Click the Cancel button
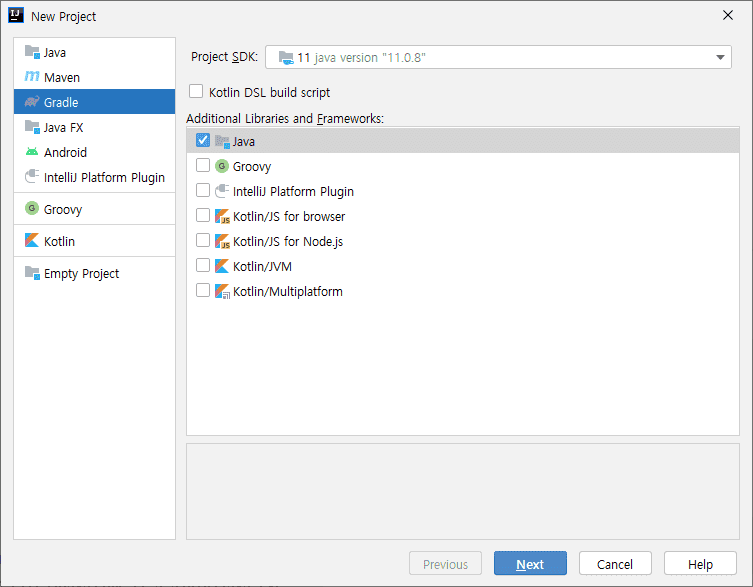 coord(615,564)
